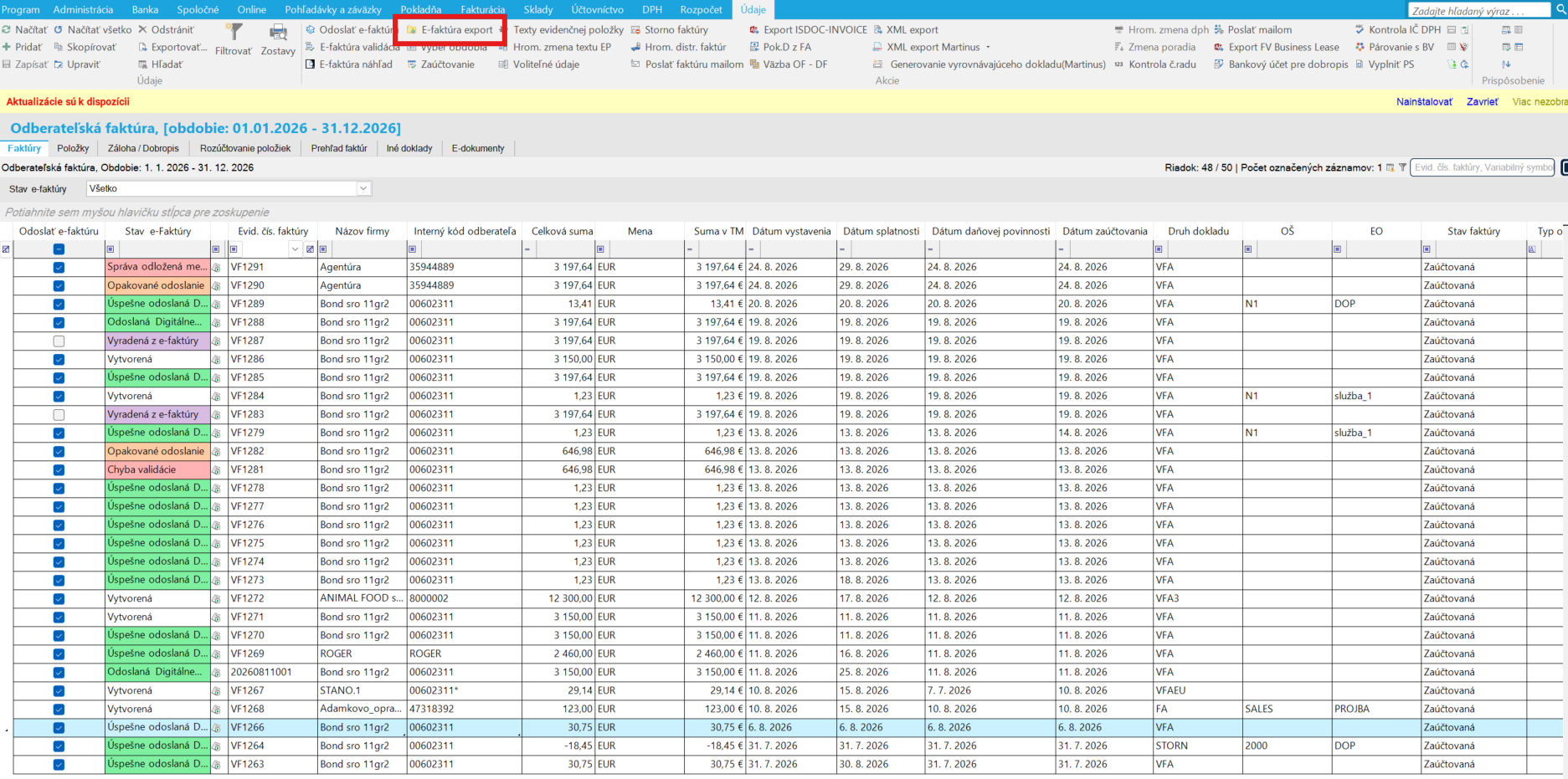Viewport: 1568px width, 779px height.
Task: Switch to Položky tab
Action: [73, 148]
